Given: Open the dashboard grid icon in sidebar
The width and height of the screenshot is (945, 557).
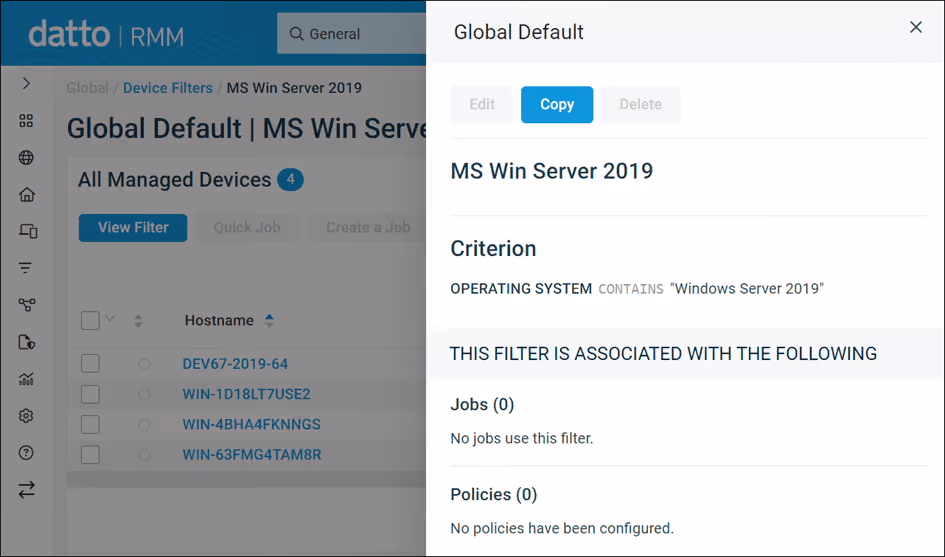Looking at the screenshot, I should (x=26, y=121).
